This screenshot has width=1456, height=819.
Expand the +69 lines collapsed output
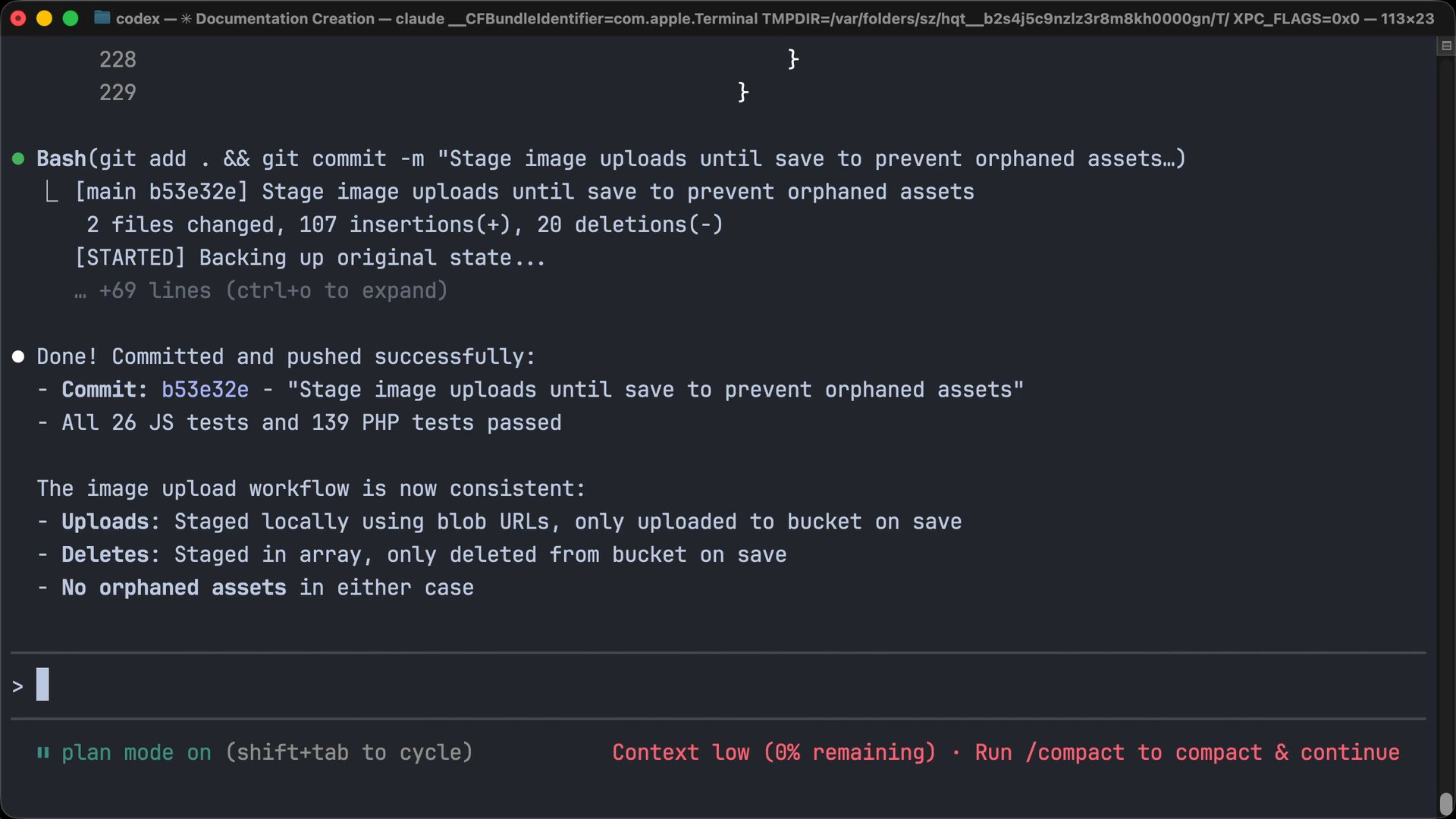pos(155,291)
